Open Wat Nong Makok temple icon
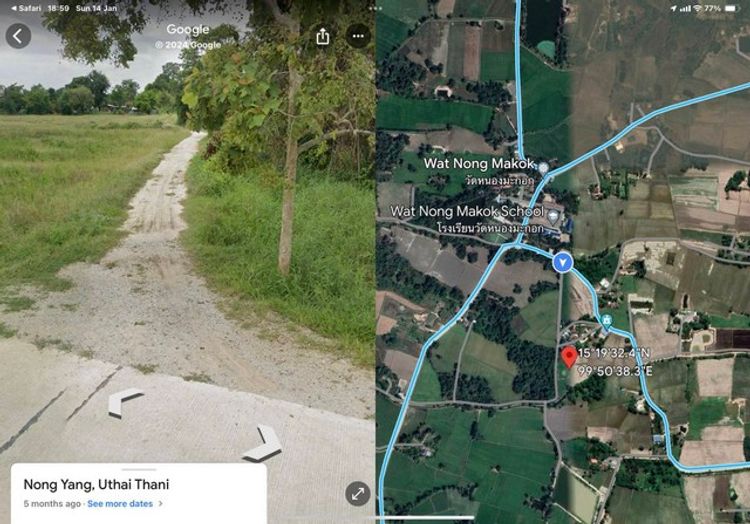This screenshot has width=750, height=524. [x=543, y=168]
